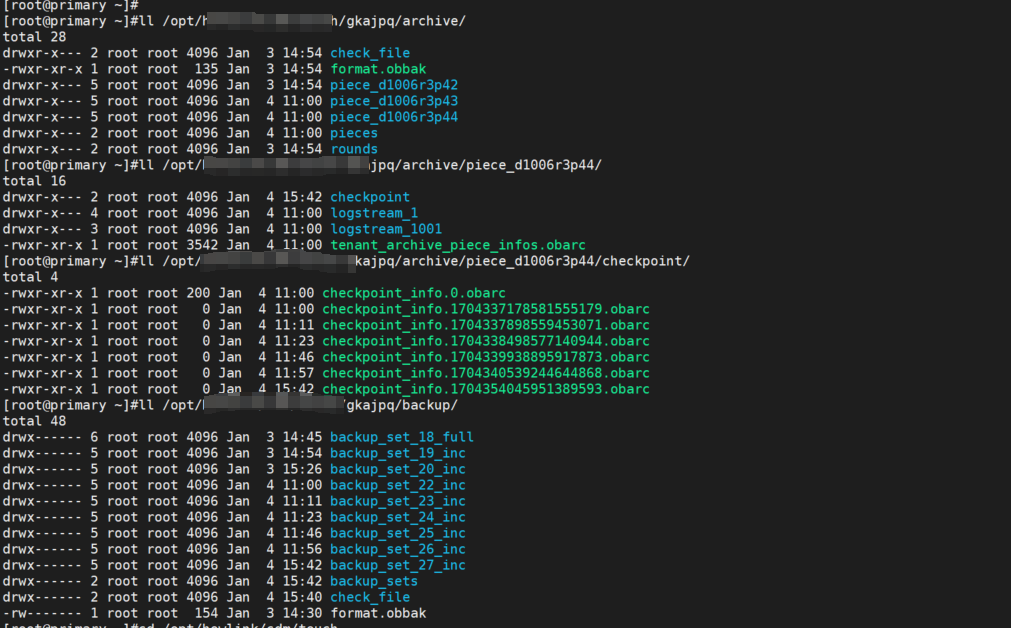Click the backup_set_27_inc directory
The image size is (1011, 628).
click(x=398, y=565)
